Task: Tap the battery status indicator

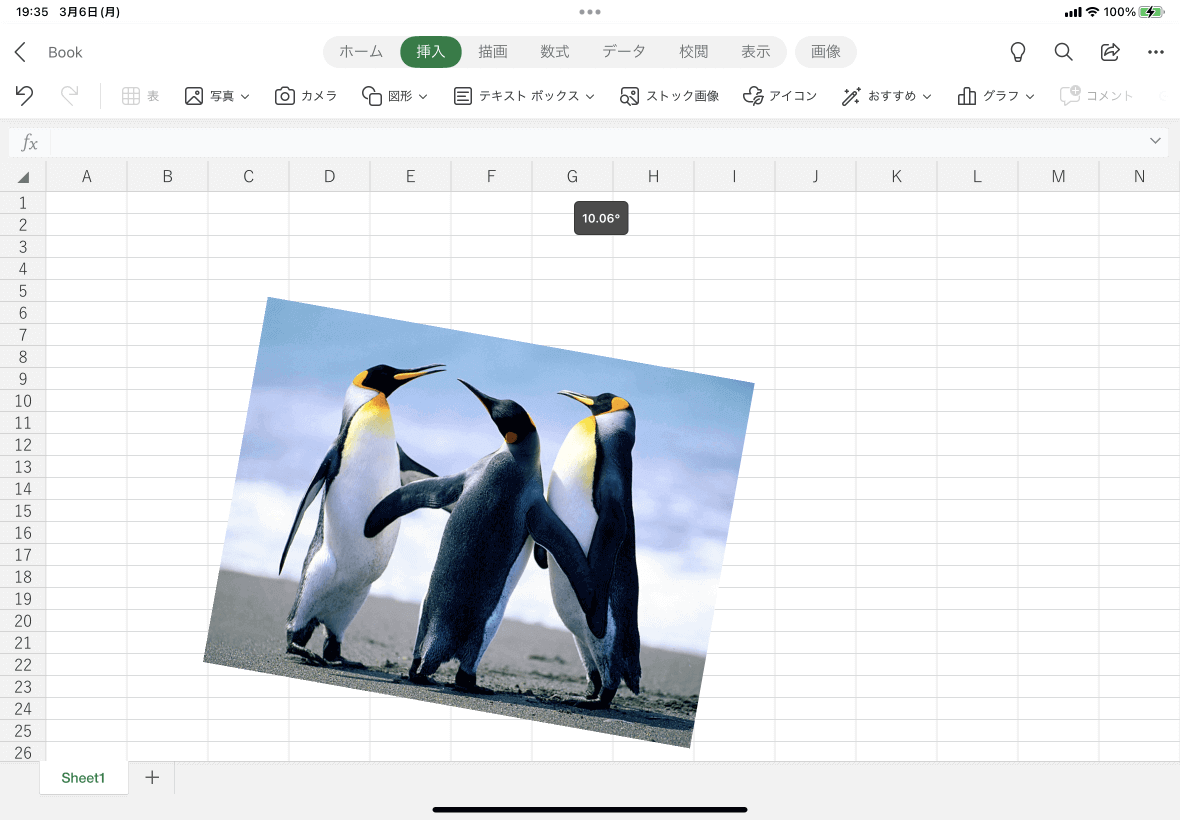Action: [1151, 12]
